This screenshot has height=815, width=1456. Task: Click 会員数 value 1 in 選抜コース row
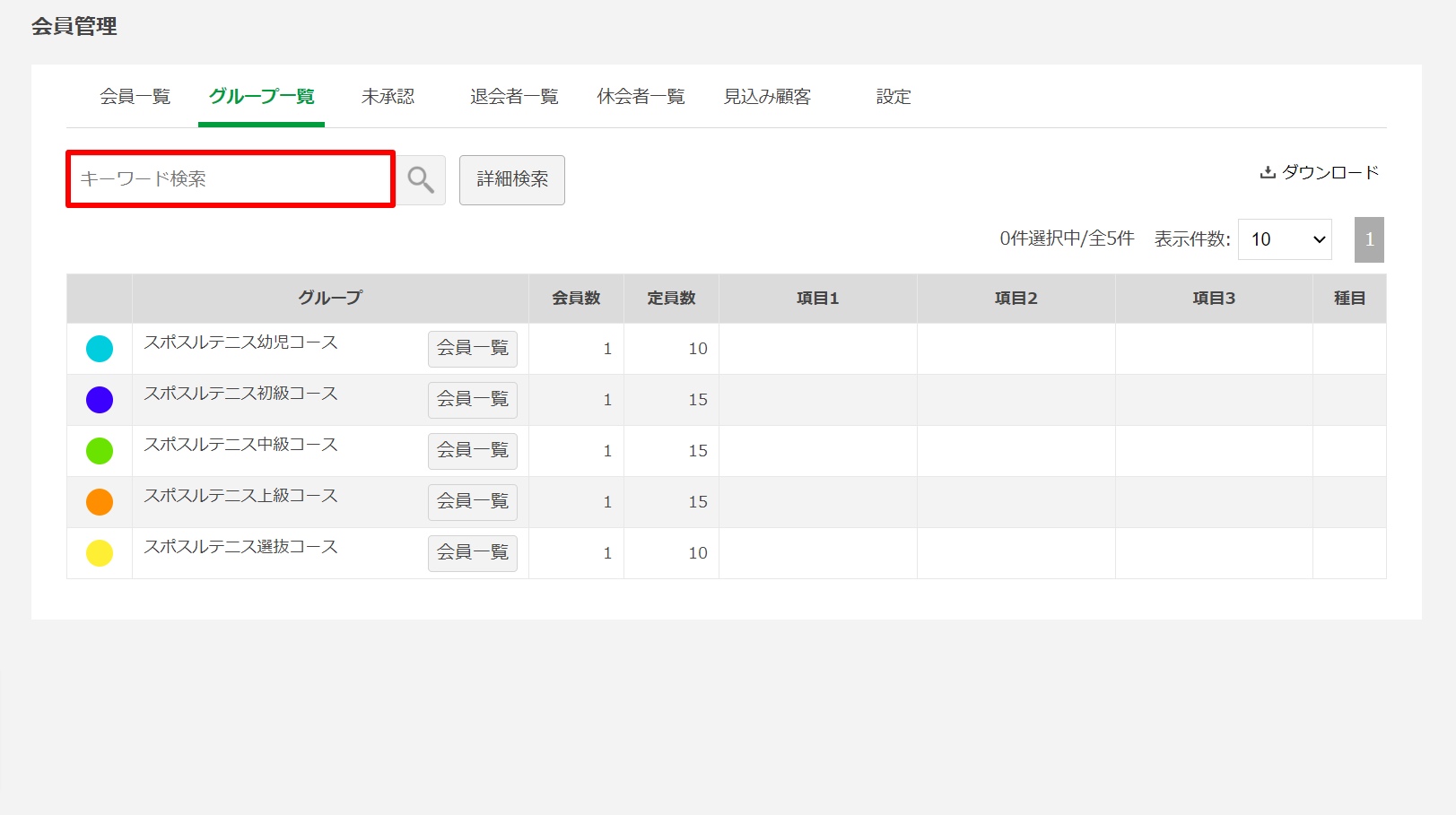[x=607, y=553]
